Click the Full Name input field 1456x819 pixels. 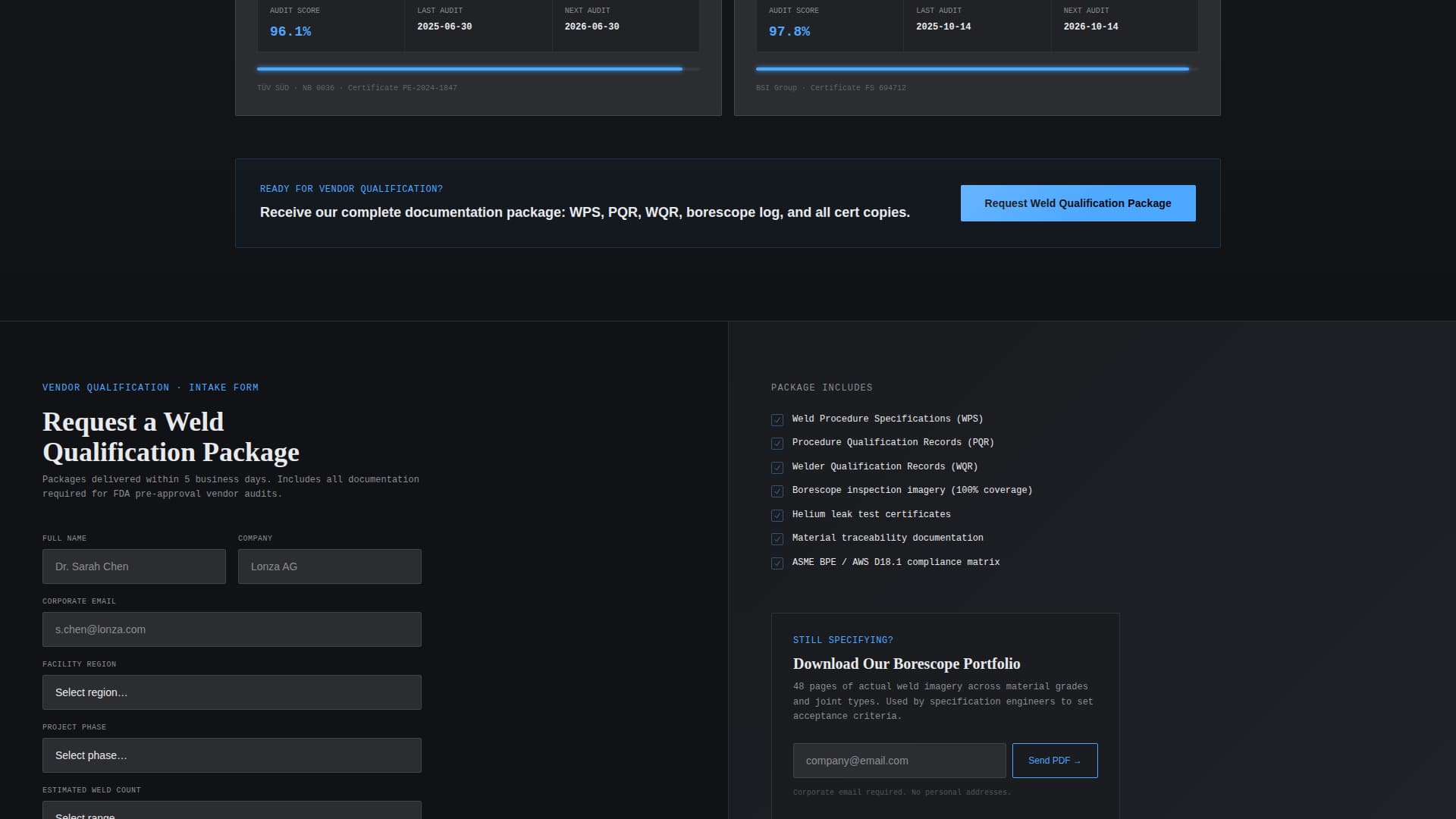click(x=133, y=566)
